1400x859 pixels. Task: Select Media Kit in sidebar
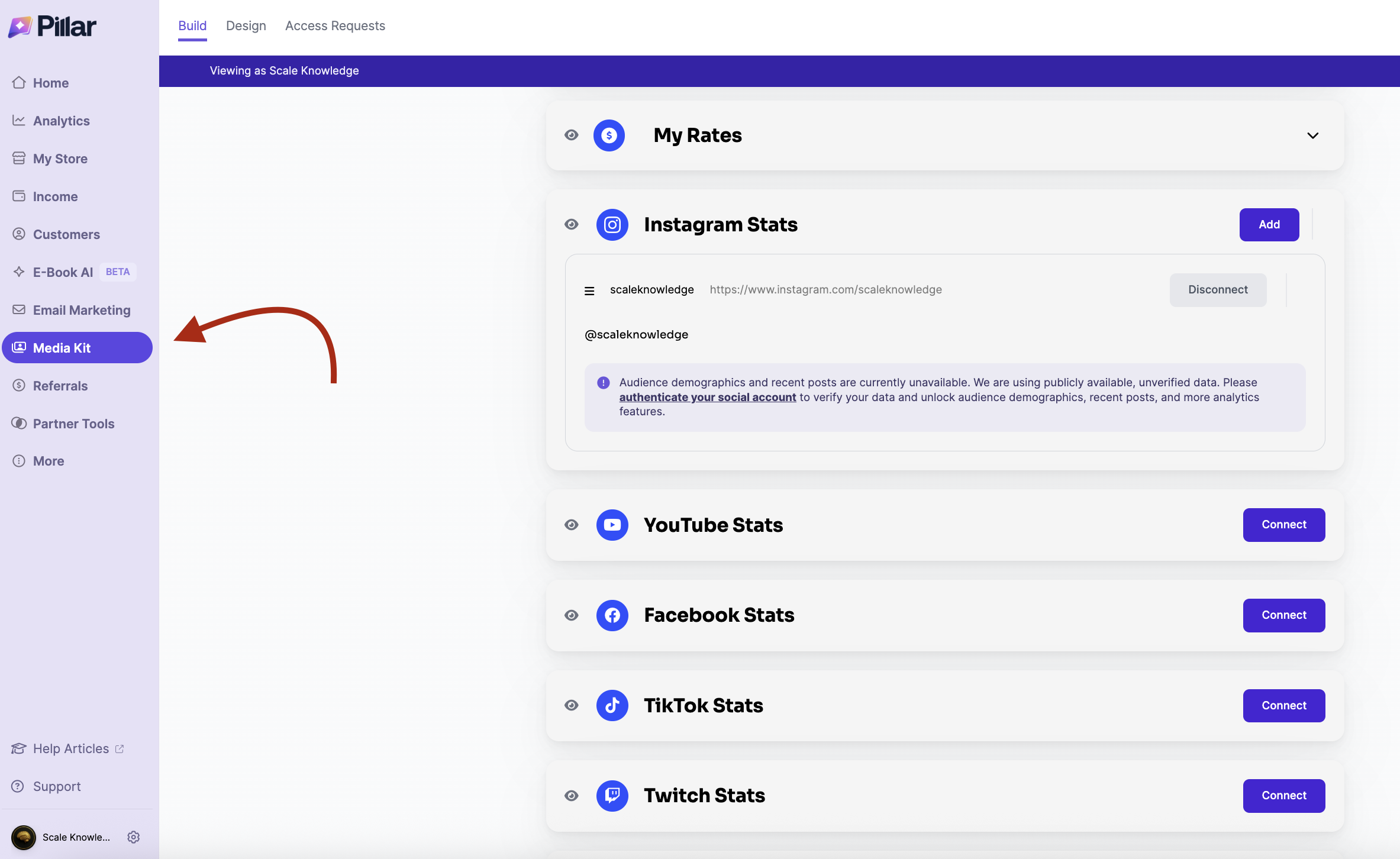pyautogui.click(x=77, y=348)
